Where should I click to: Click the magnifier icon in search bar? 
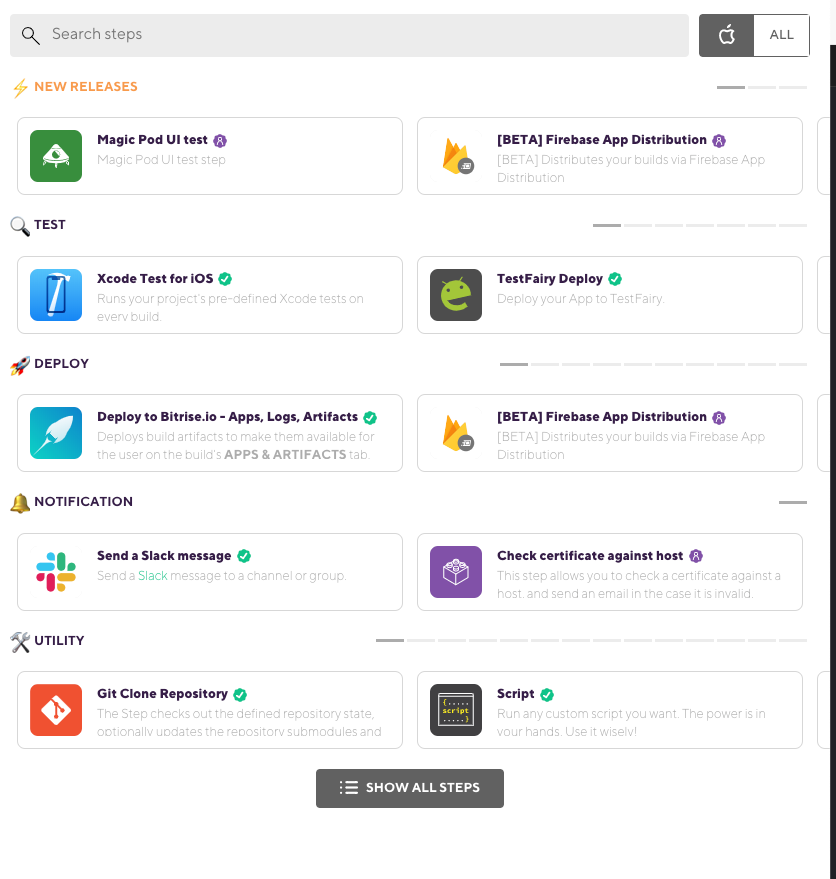30,35
